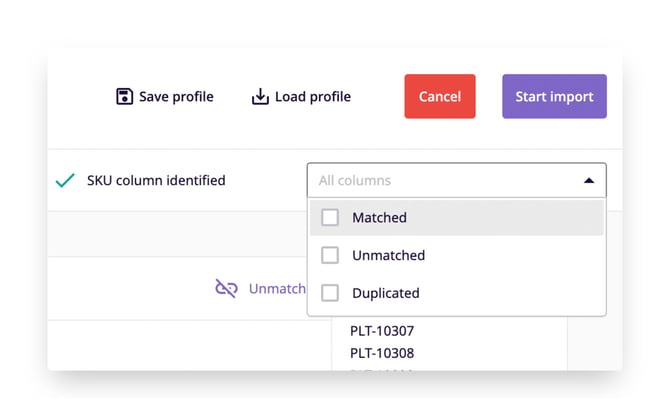Cancel the import with the red button
This screenshot has width=670, height=418.
coord(440,96)
